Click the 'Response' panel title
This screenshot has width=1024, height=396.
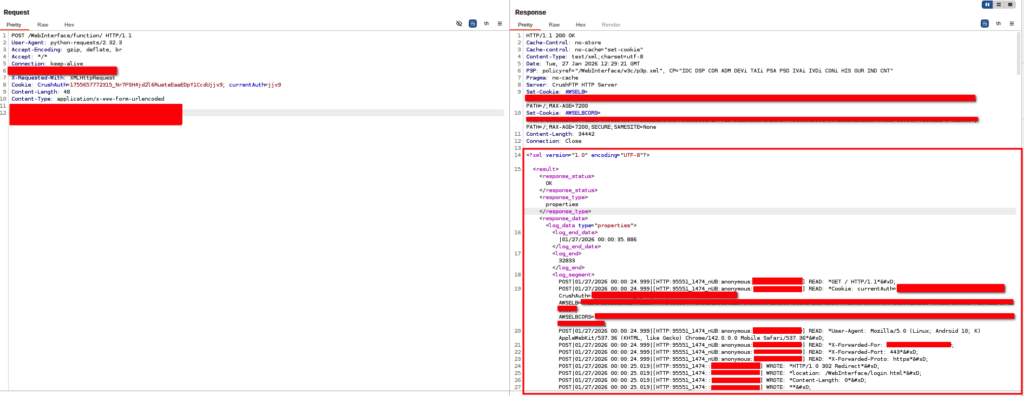pyautogui.click(x=529, y=12)
